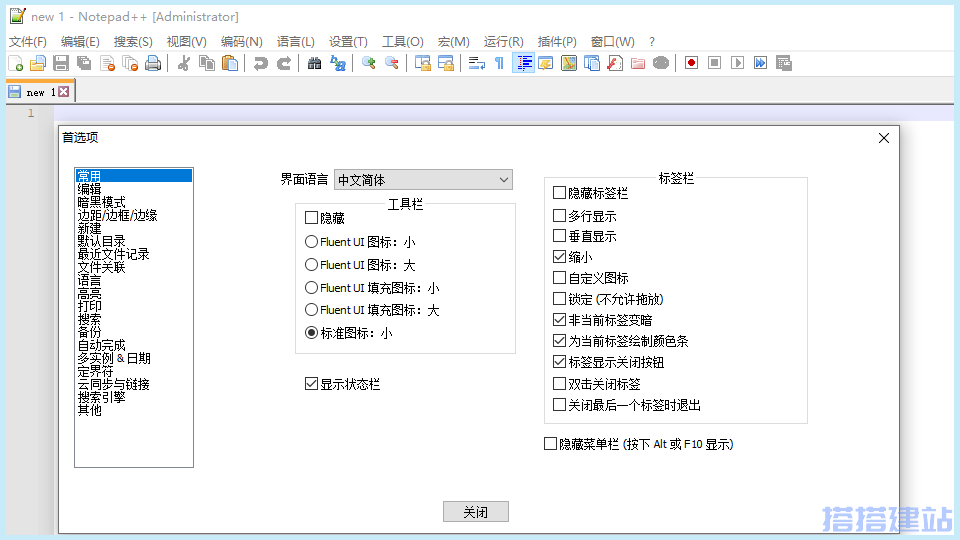Image resolution: width=960 pixels, height=540 pixels.
Task: Select 云同步与链接 in preferences list
Action: click(114, 384)
